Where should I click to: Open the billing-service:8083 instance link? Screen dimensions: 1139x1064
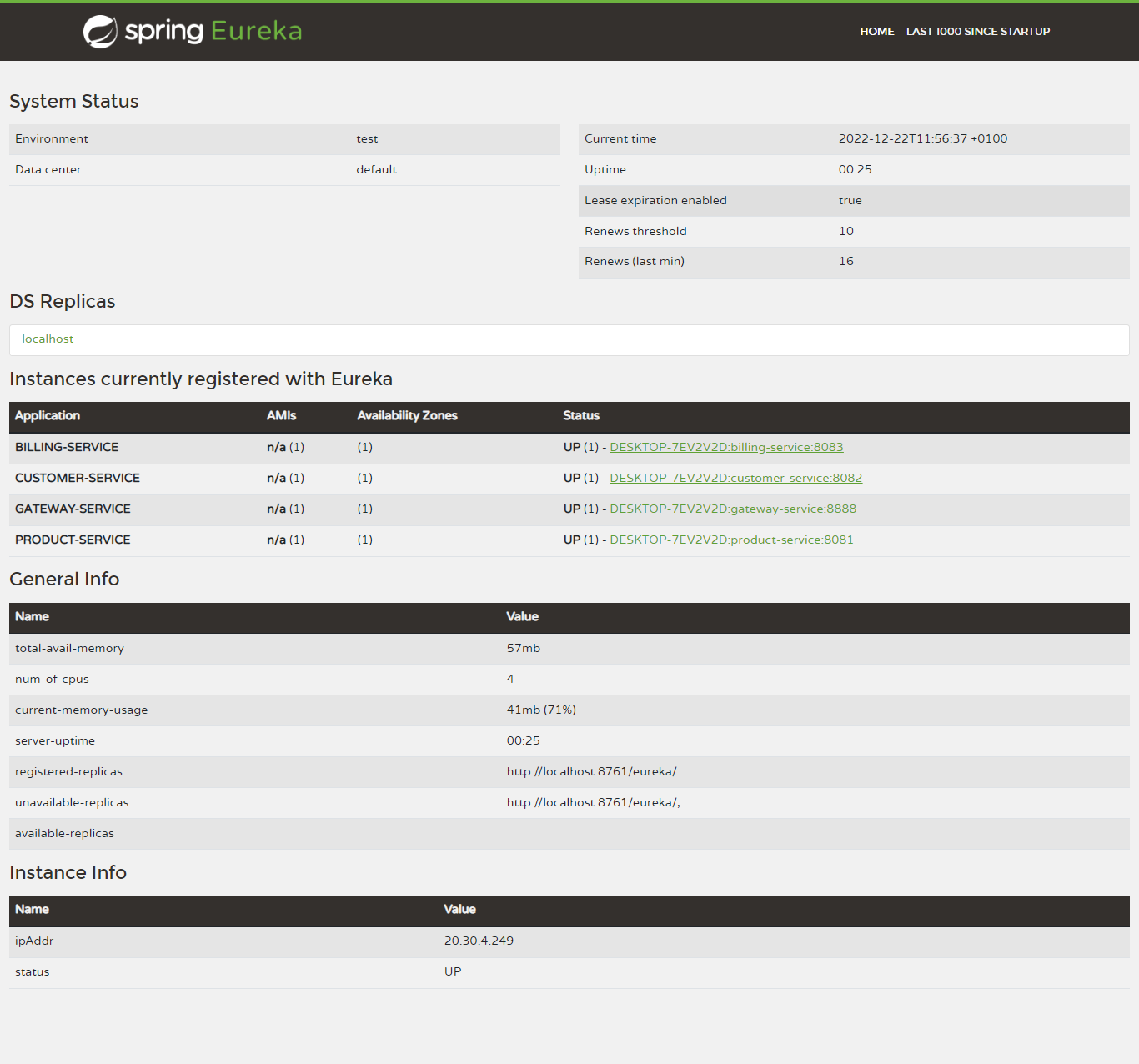point(726,448)
